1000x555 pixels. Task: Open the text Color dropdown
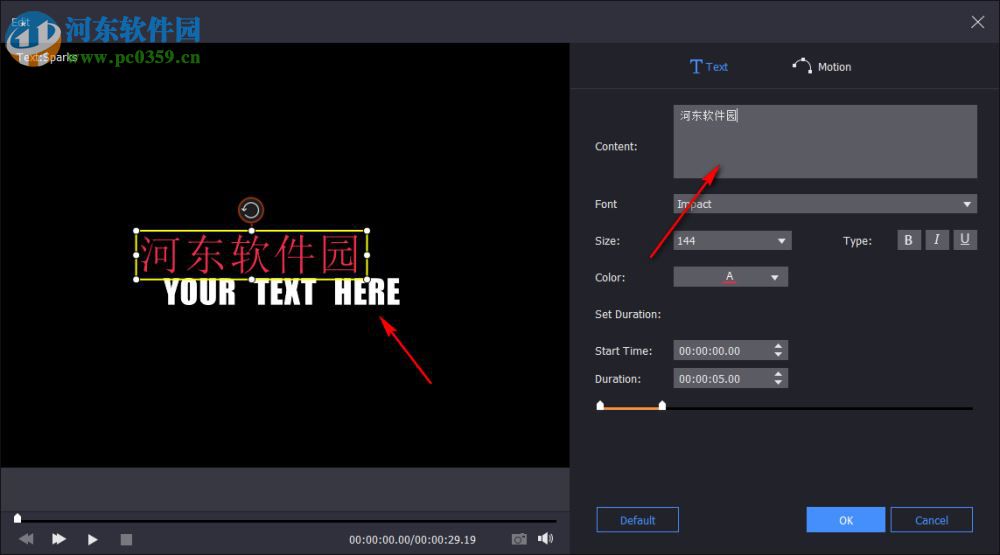tap(730, 277)
